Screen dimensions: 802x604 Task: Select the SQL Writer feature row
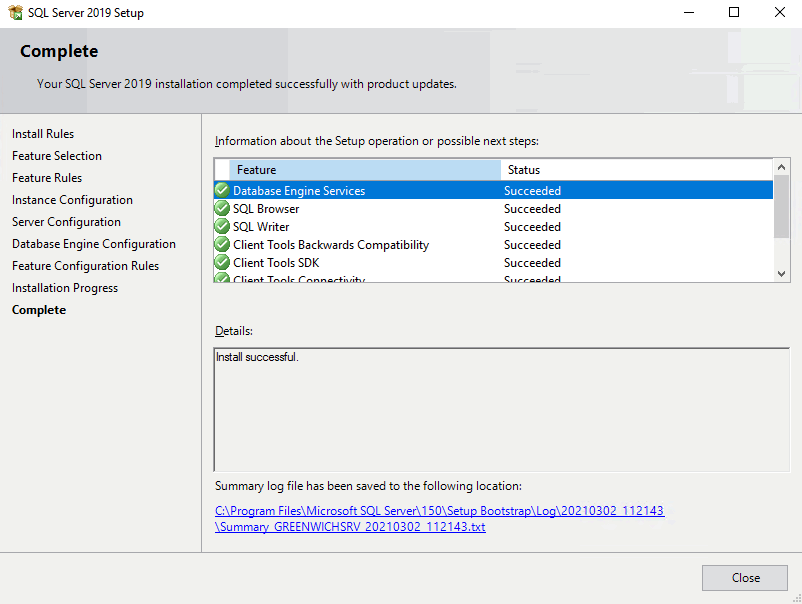(494, 226)
